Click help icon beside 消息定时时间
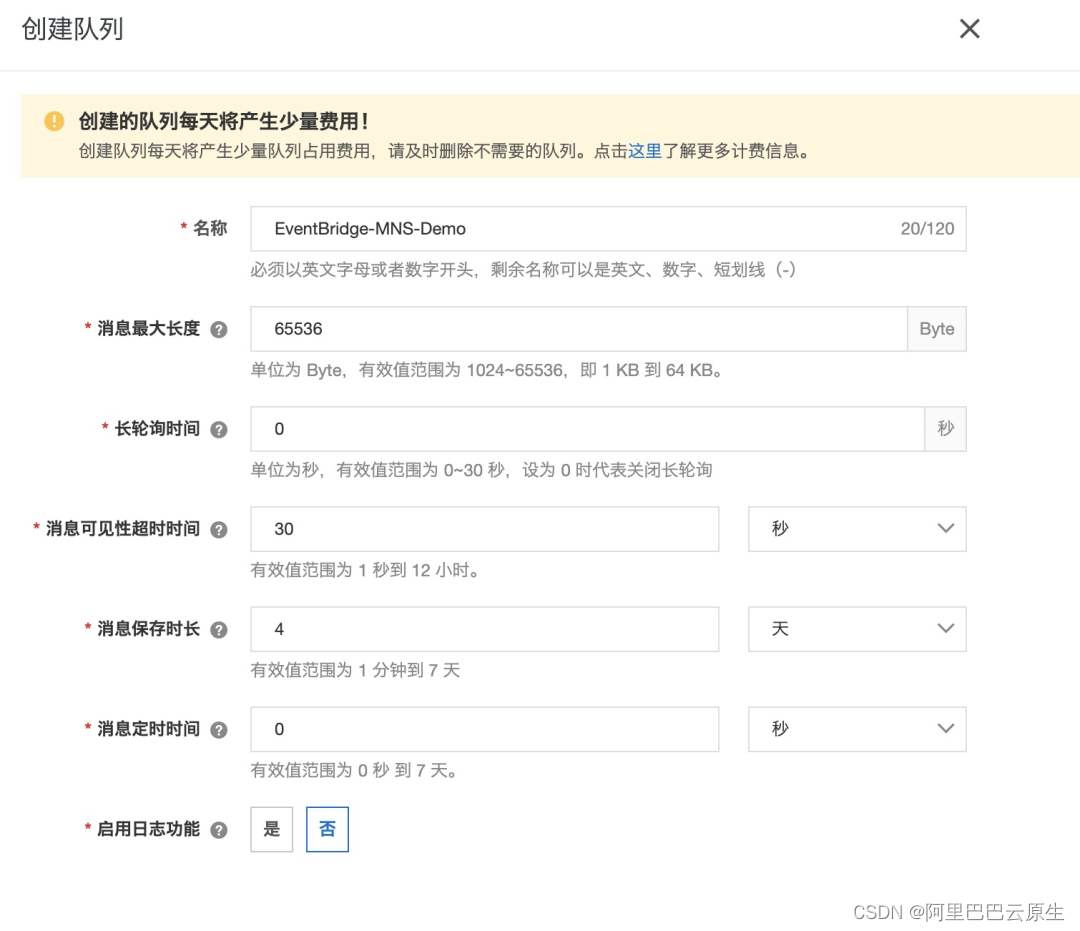The image size is (1080, 931). coord(218,730)
